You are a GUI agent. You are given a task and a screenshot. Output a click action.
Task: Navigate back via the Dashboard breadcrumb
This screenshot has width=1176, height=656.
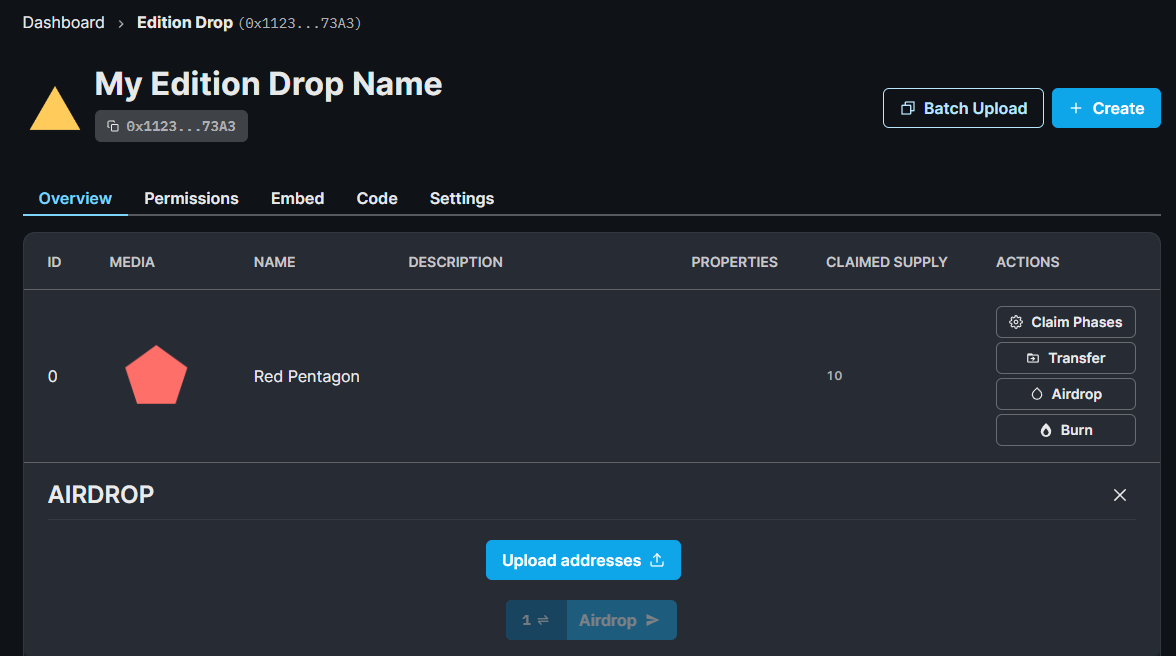(63, 22)
